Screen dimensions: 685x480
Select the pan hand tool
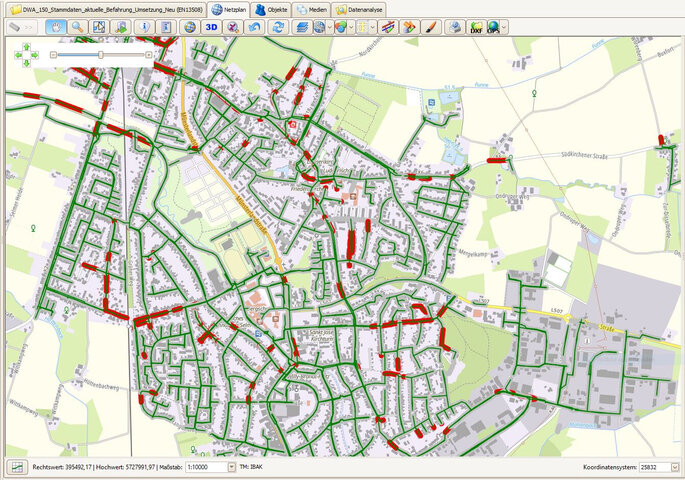(55, 27)
